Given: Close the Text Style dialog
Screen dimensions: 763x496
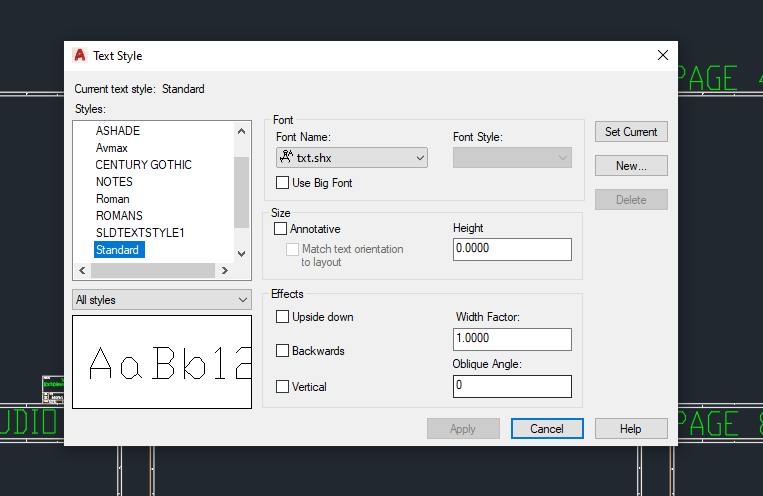Looking at the screenshot, I should click(x=662, y=55).
